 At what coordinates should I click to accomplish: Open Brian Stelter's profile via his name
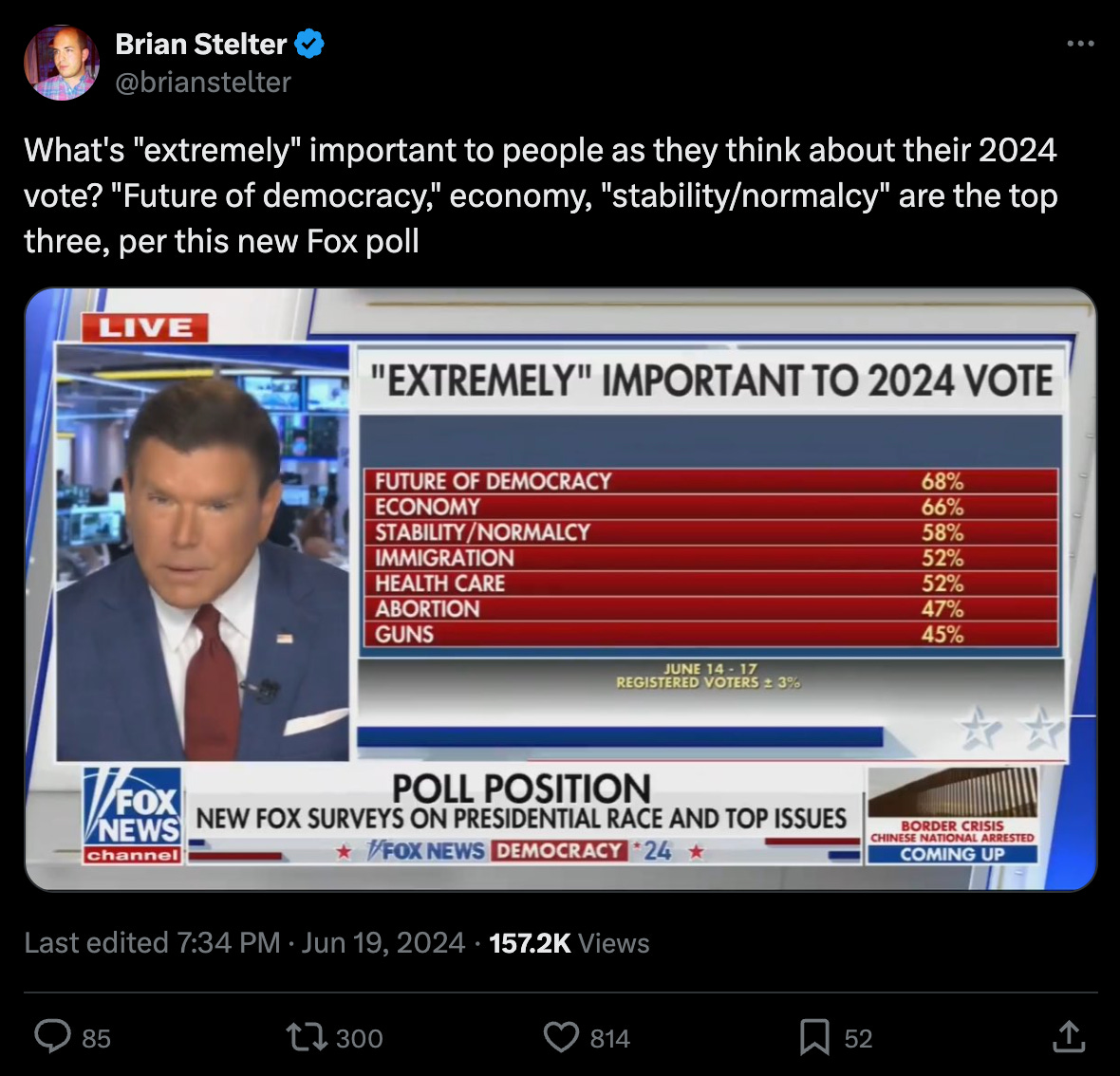pyautogui.click(x=201, y=44)
